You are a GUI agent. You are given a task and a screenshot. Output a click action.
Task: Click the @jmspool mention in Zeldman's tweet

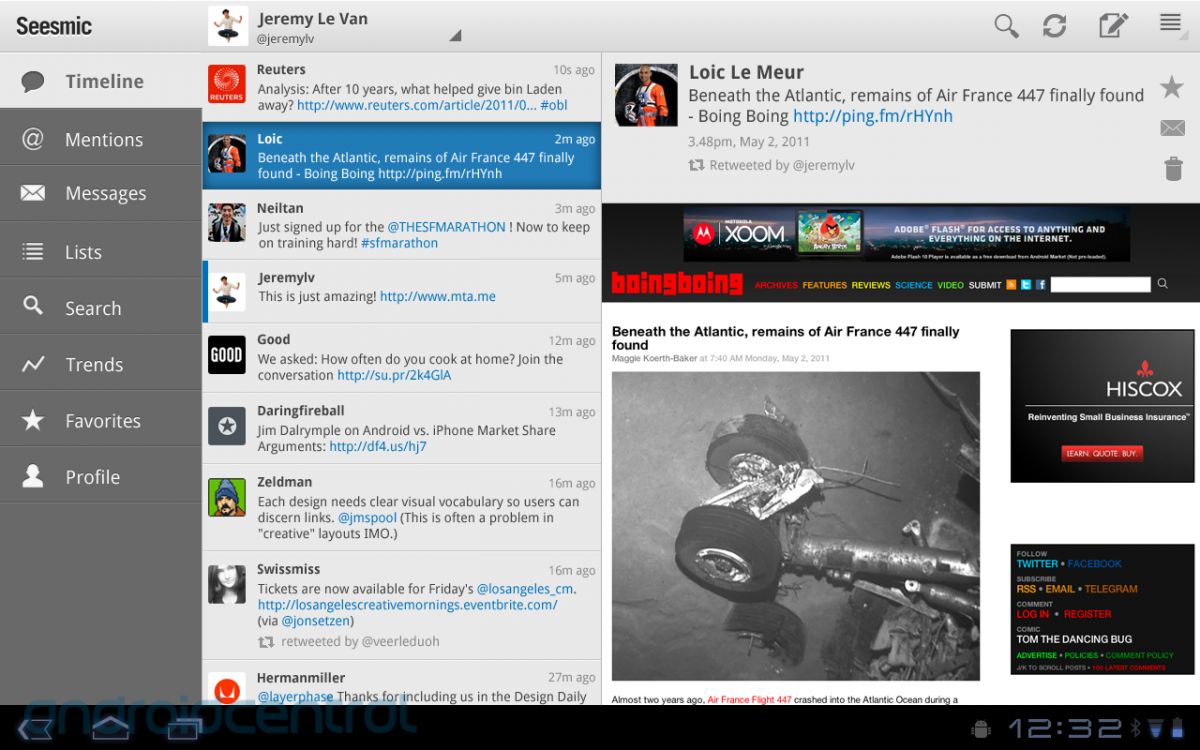click(x=367, y=518)
